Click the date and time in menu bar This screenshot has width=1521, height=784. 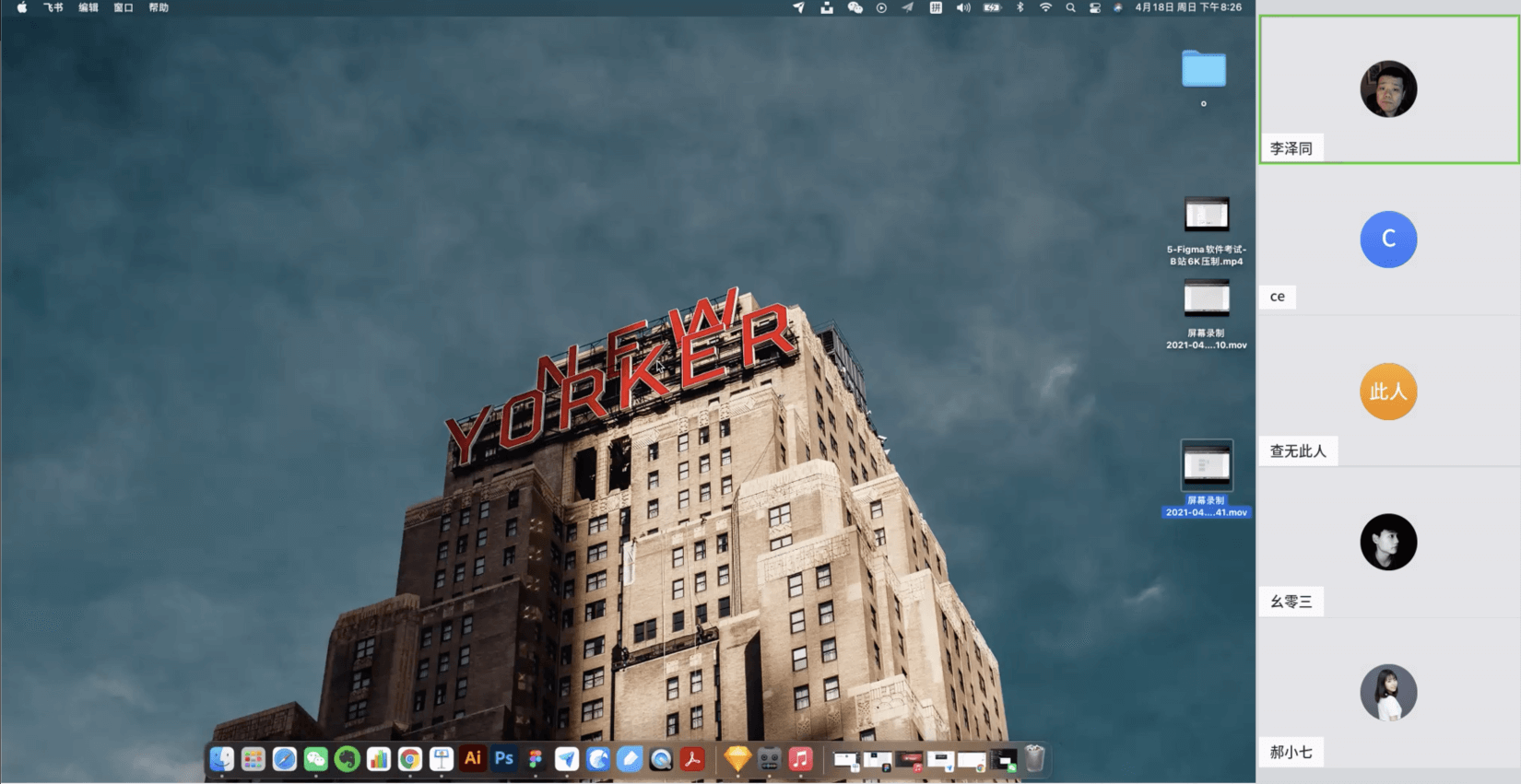point(1188,7)
